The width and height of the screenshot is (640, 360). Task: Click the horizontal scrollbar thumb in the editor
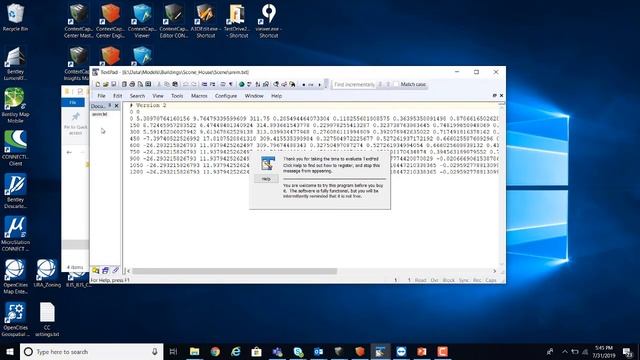(x=234, y=271)
